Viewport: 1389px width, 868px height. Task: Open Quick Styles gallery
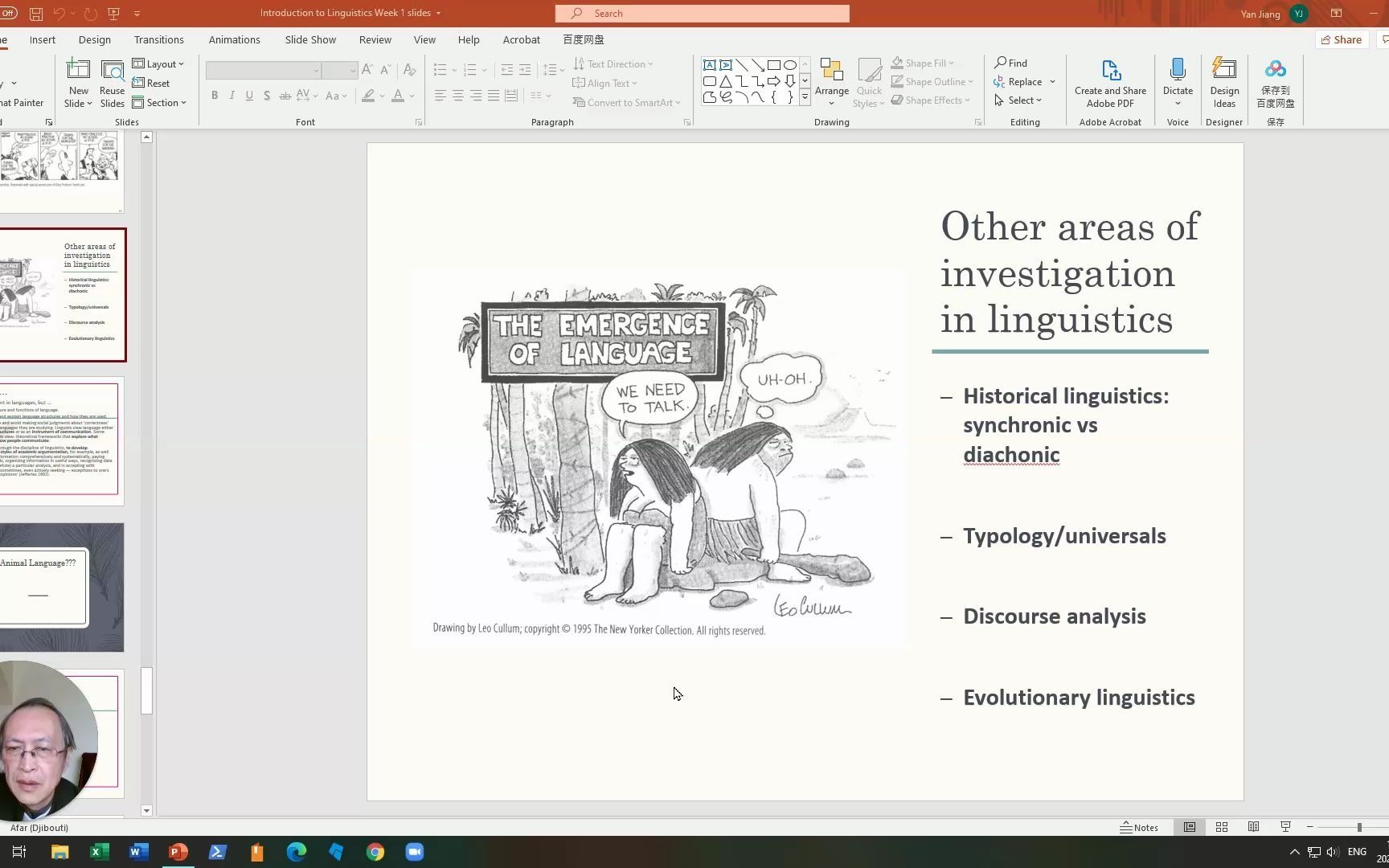coord(869,83)
